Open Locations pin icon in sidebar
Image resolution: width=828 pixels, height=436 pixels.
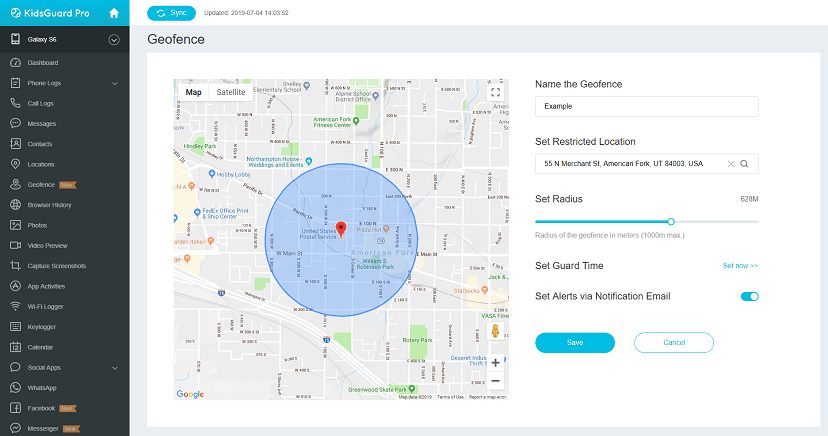[x=15, y=164]
